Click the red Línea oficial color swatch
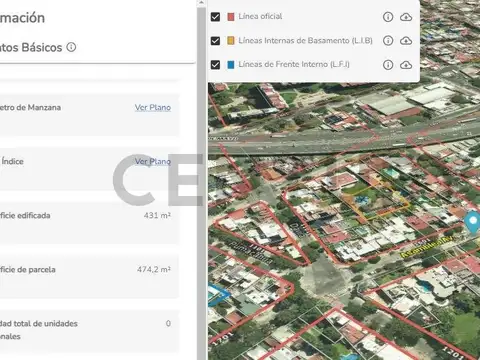 pyautogui.click(x=231, y=17)
